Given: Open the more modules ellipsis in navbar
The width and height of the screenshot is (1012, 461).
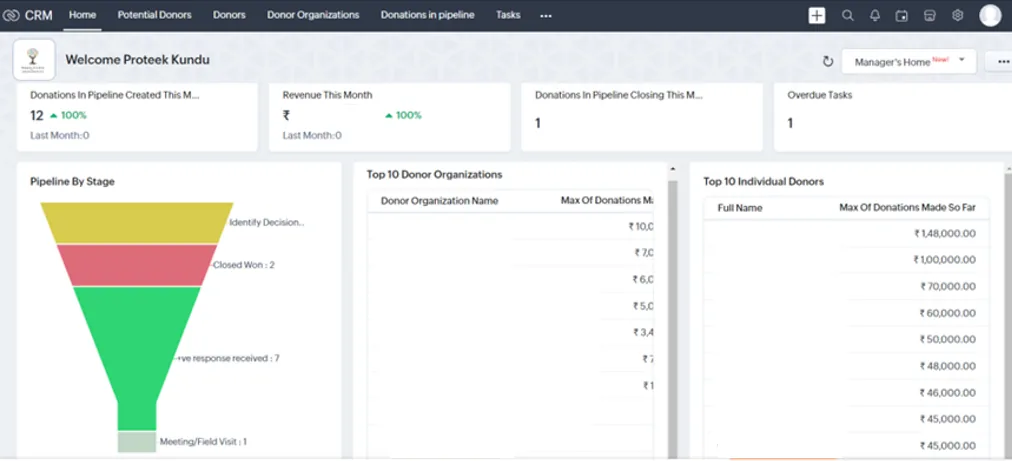Looking at the screenshot, I should (x=546, y=15).
